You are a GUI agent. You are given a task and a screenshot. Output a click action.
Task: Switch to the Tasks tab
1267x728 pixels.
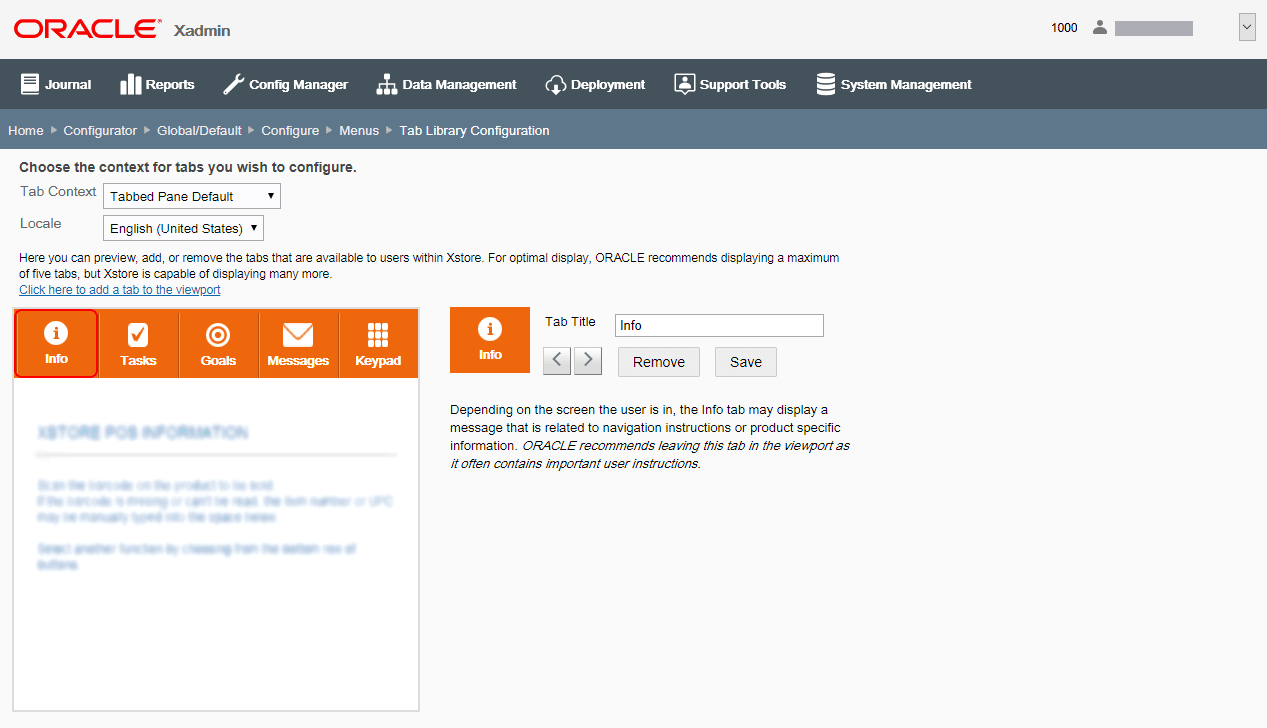pyautogui.click(x=137, y=344)
